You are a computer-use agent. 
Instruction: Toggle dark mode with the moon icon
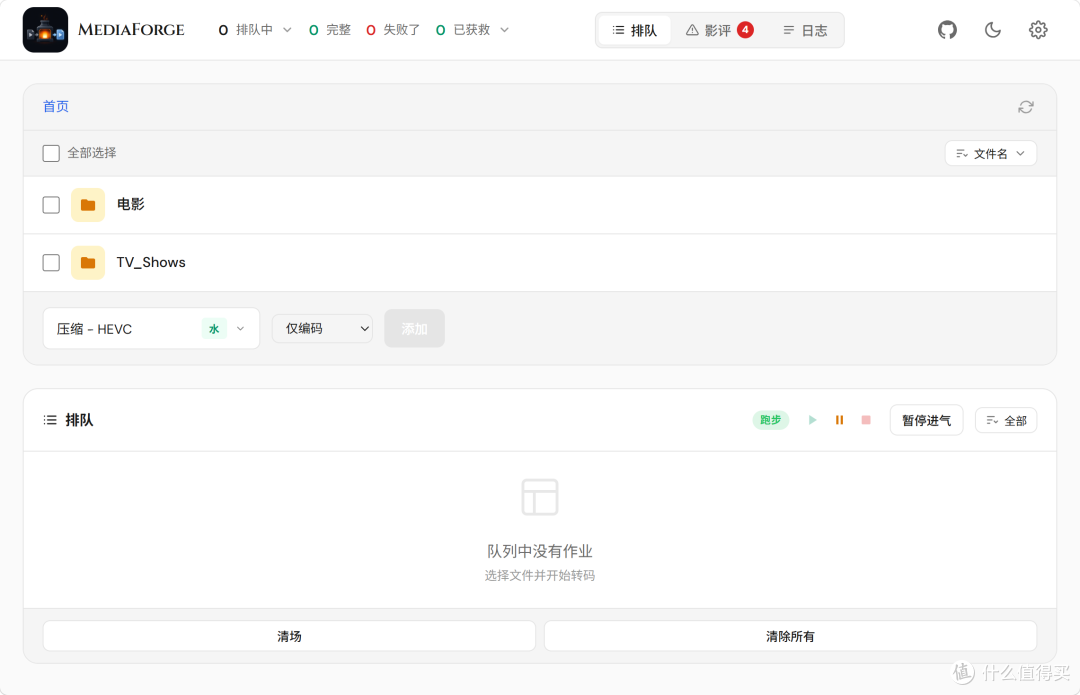(993, 30)
